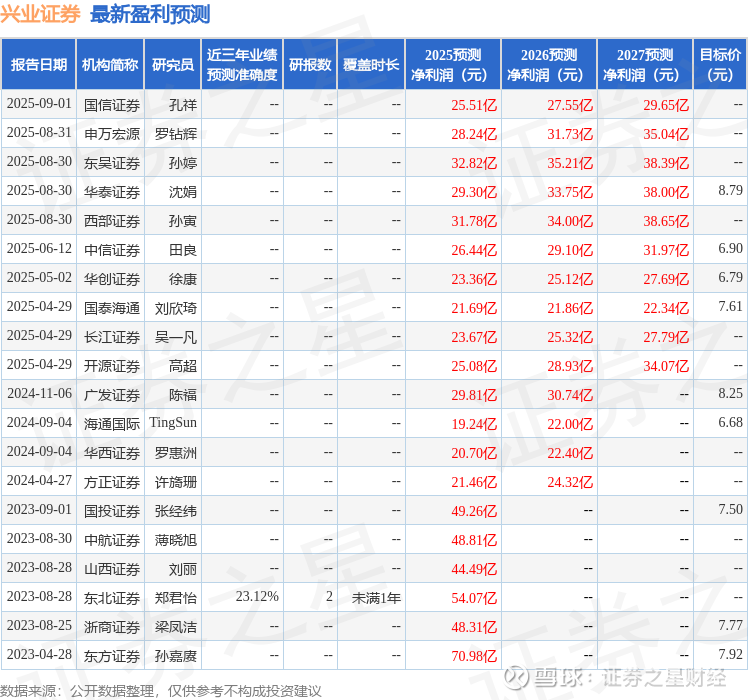Click the 数据来源 footnote text
Image resolution: width=748 pixels, height=700 pixels.
161,691
